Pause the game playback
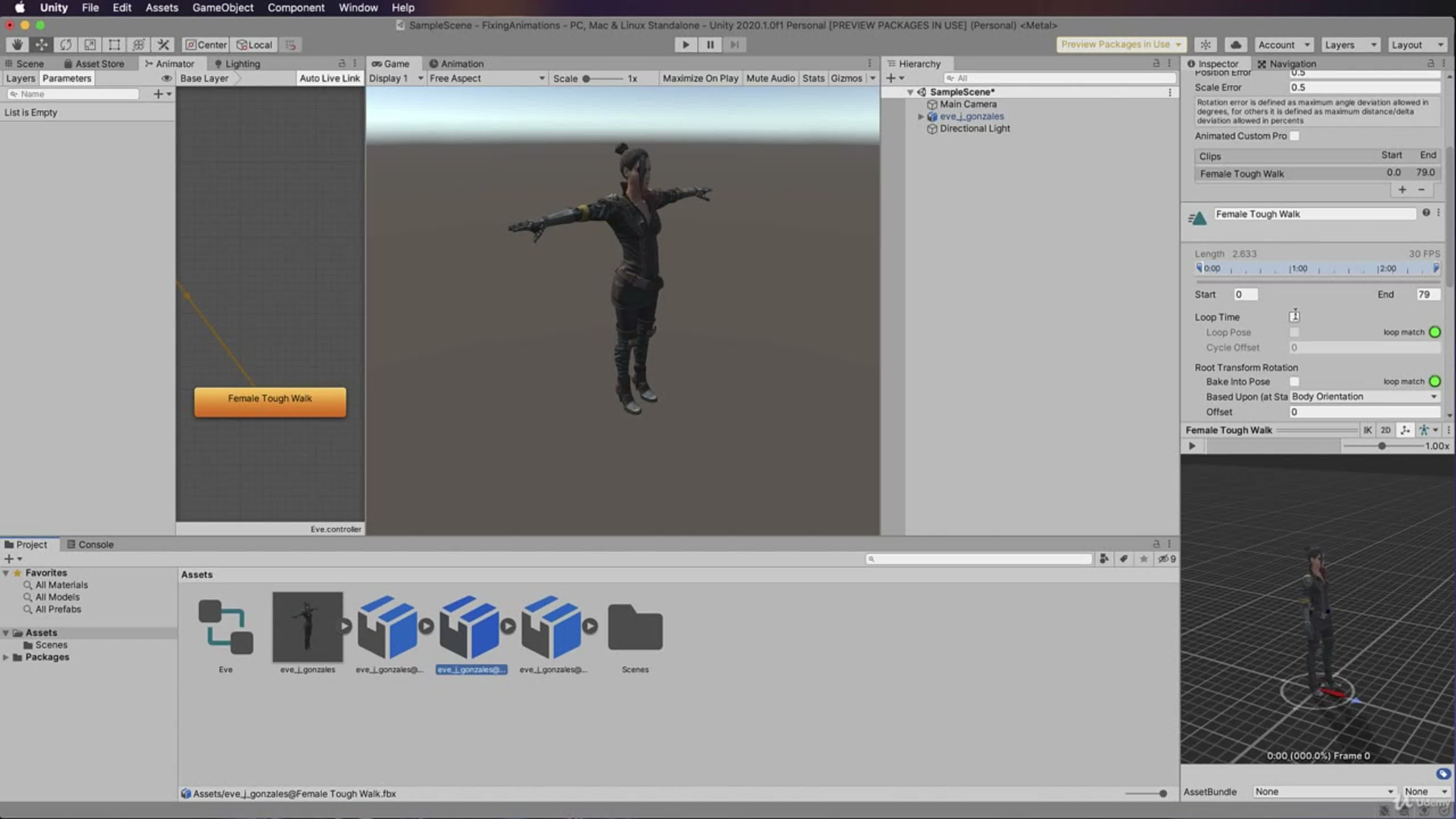The image size is (1456, 819). coord(710,45)
